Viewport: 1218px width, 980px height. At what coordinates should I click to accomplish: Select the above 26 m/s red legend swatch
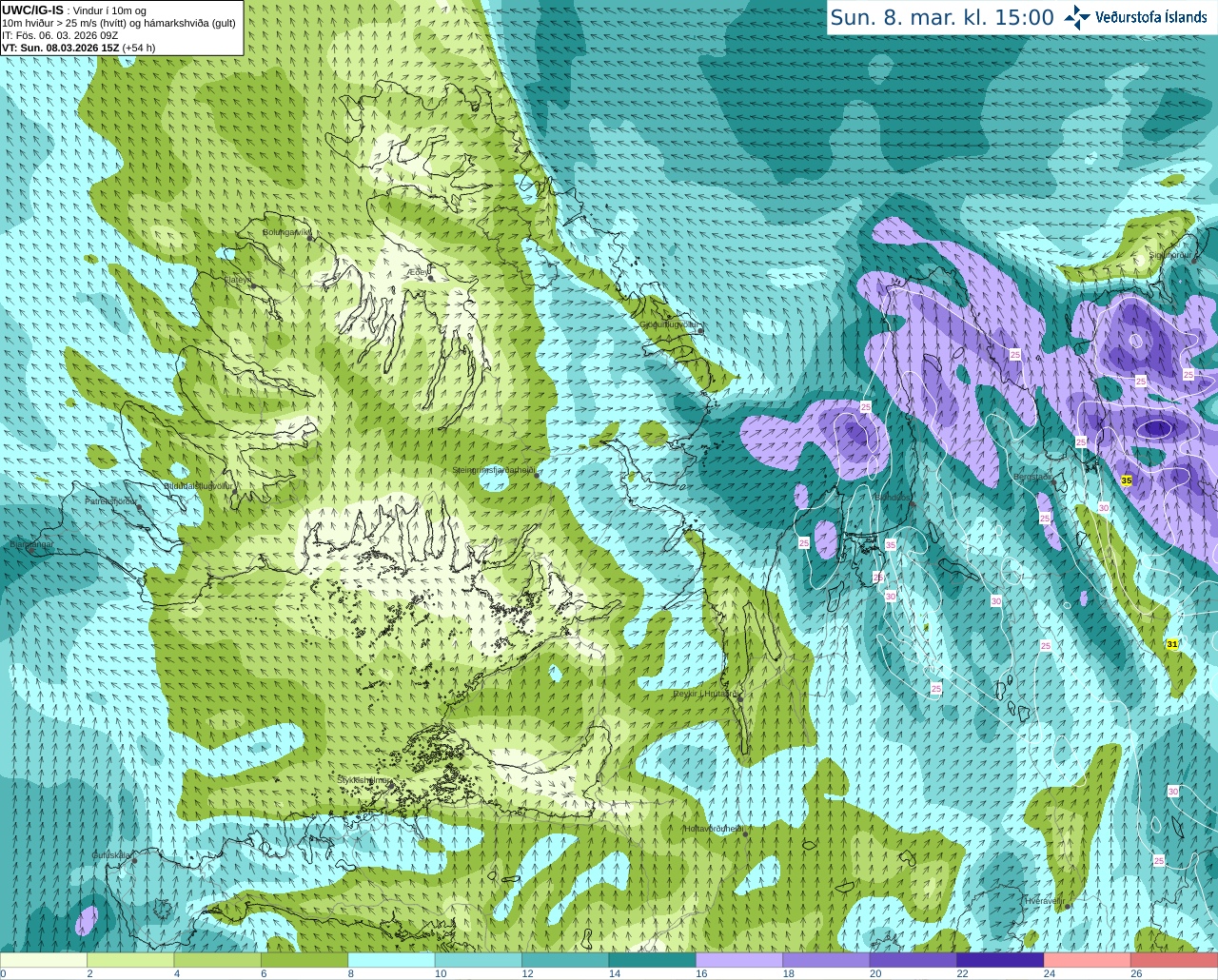pyautogui.click(x=1174, y=960)
